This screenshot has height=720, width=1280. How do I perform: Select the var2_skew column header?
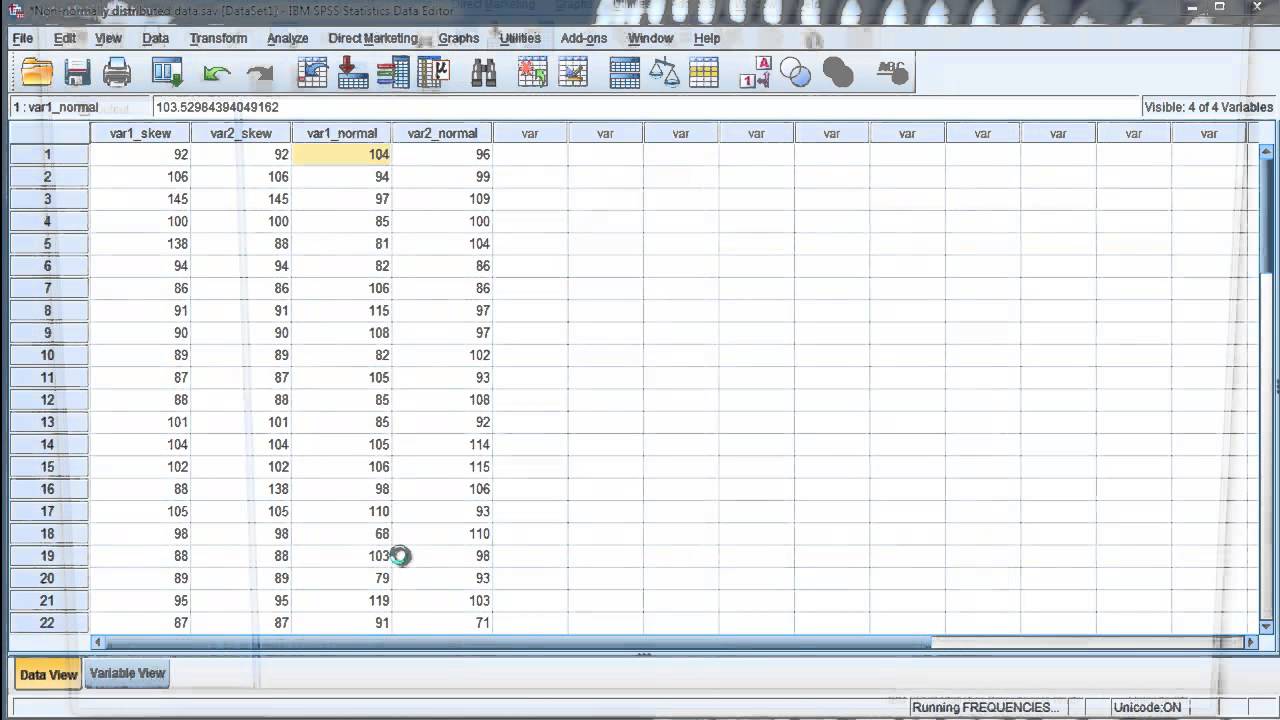(x=241, y=133)
